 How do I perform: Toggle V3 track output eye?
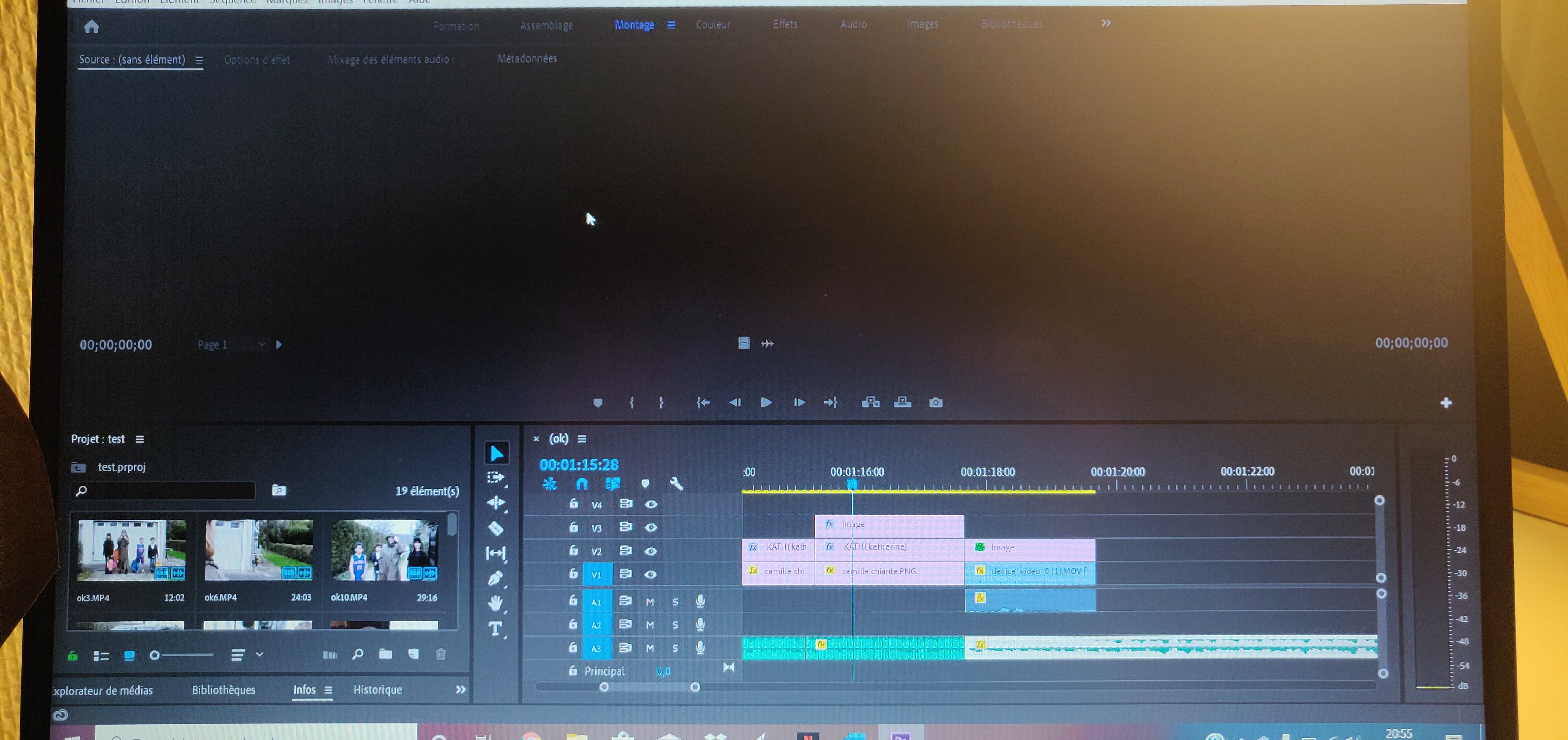[651, 527]
